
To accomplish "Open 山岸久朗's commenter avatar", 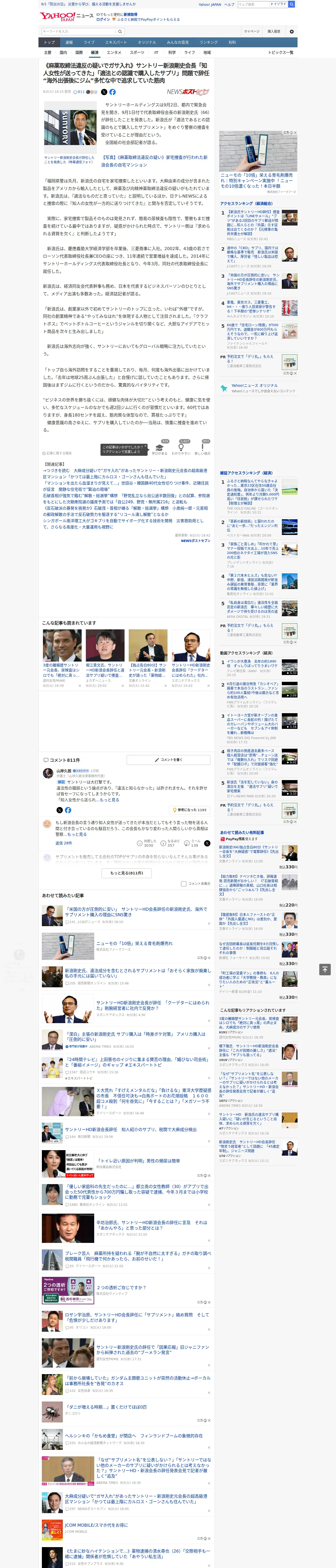I will click(x=48, y=773).
